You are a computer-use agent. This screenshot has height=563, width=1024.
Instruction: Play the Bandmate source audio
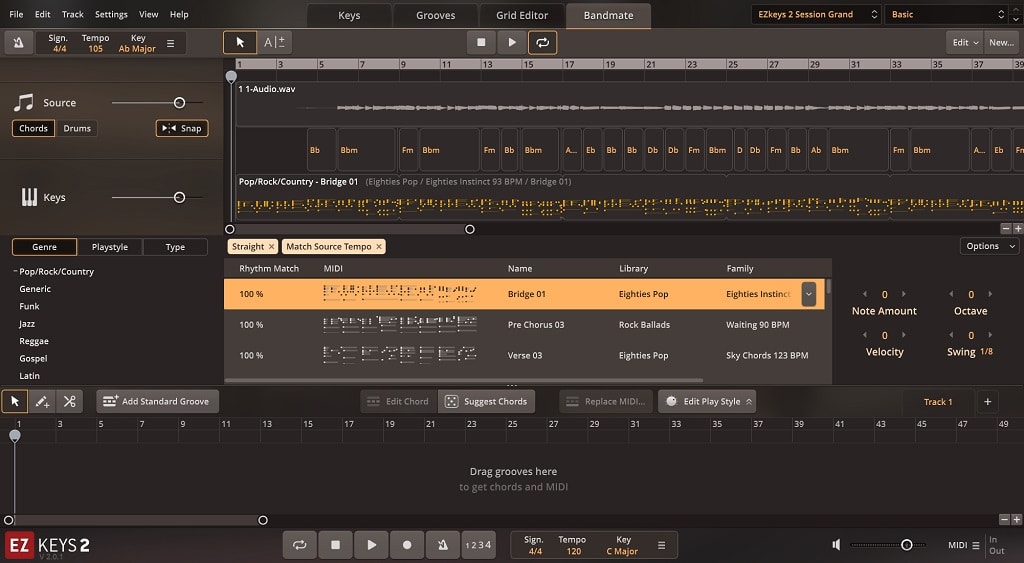[512, 42]
